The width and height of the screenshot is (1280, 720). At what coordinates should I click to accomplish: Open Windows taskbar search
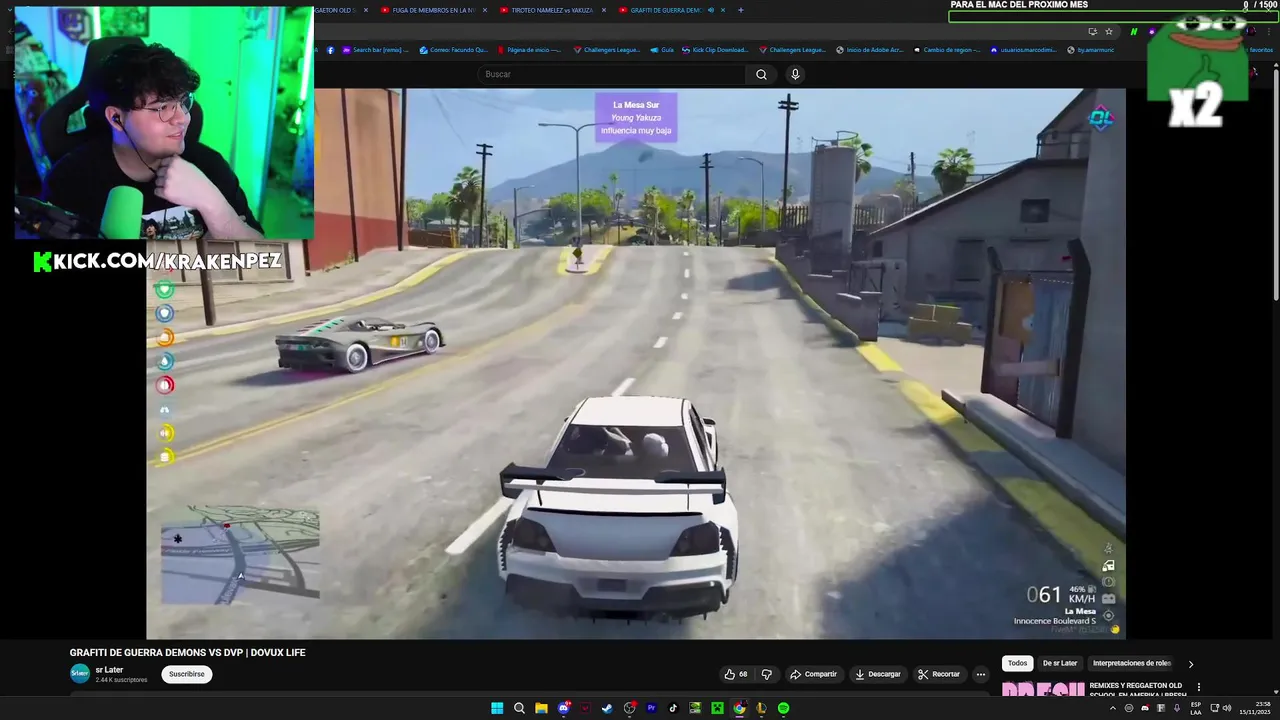tap(519, 708)
